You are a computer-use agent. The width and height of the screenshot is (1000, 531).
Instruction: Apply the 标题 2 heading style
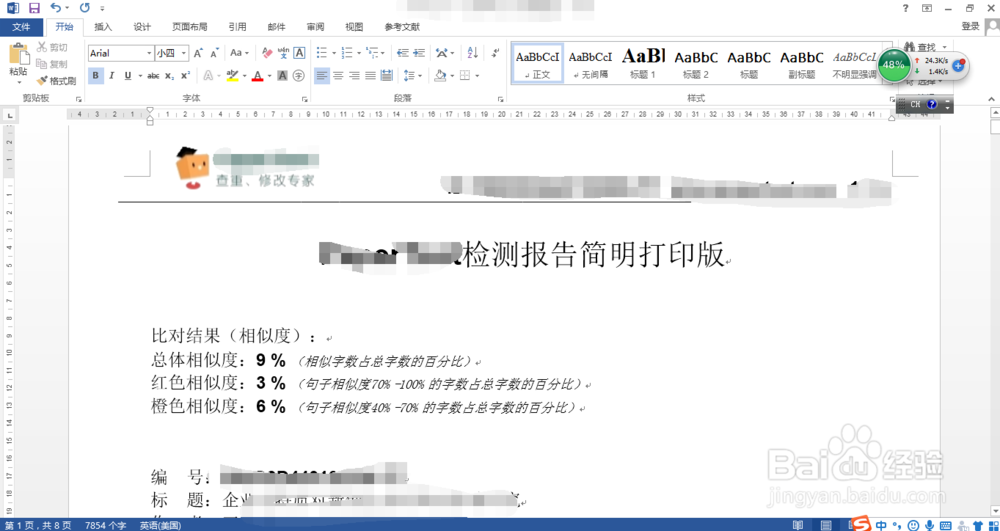(x=696, y=63)
